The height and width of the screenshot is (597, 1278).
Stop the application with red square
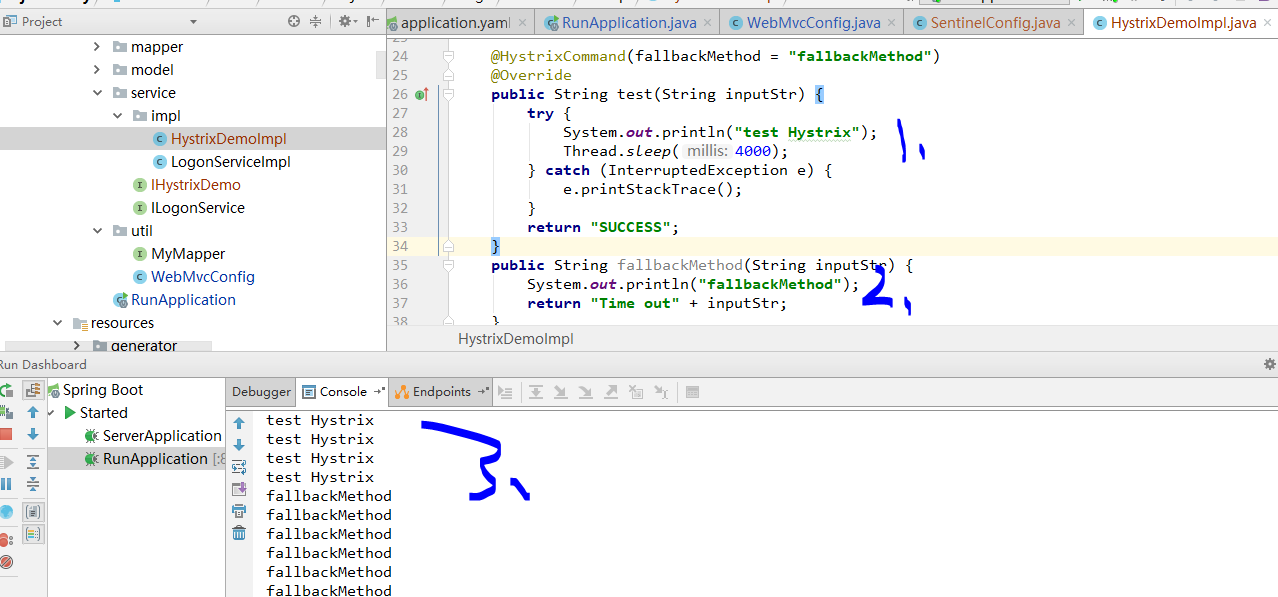(x=5, y=435)
